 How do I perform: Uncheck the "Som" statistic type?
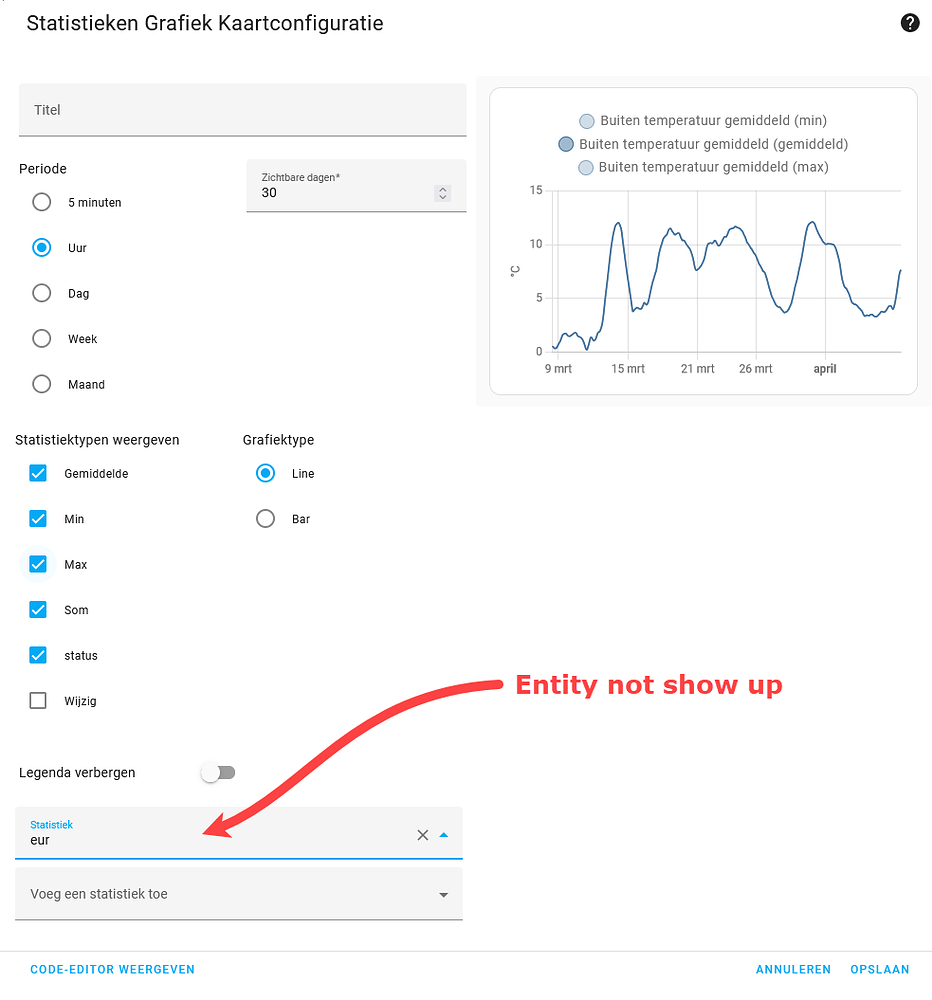coord(38,609)
